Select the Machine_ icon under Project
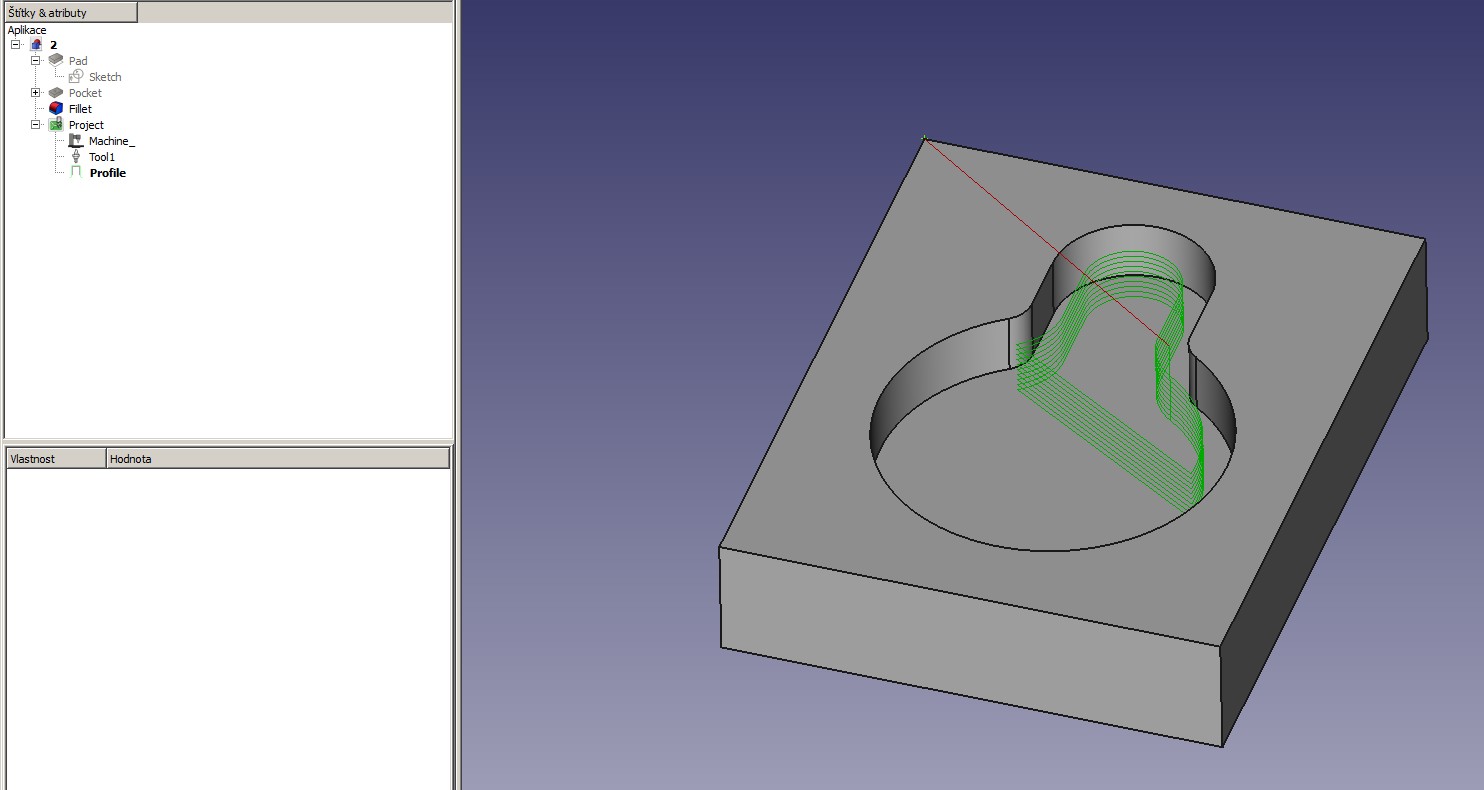 tap(76, 141)
